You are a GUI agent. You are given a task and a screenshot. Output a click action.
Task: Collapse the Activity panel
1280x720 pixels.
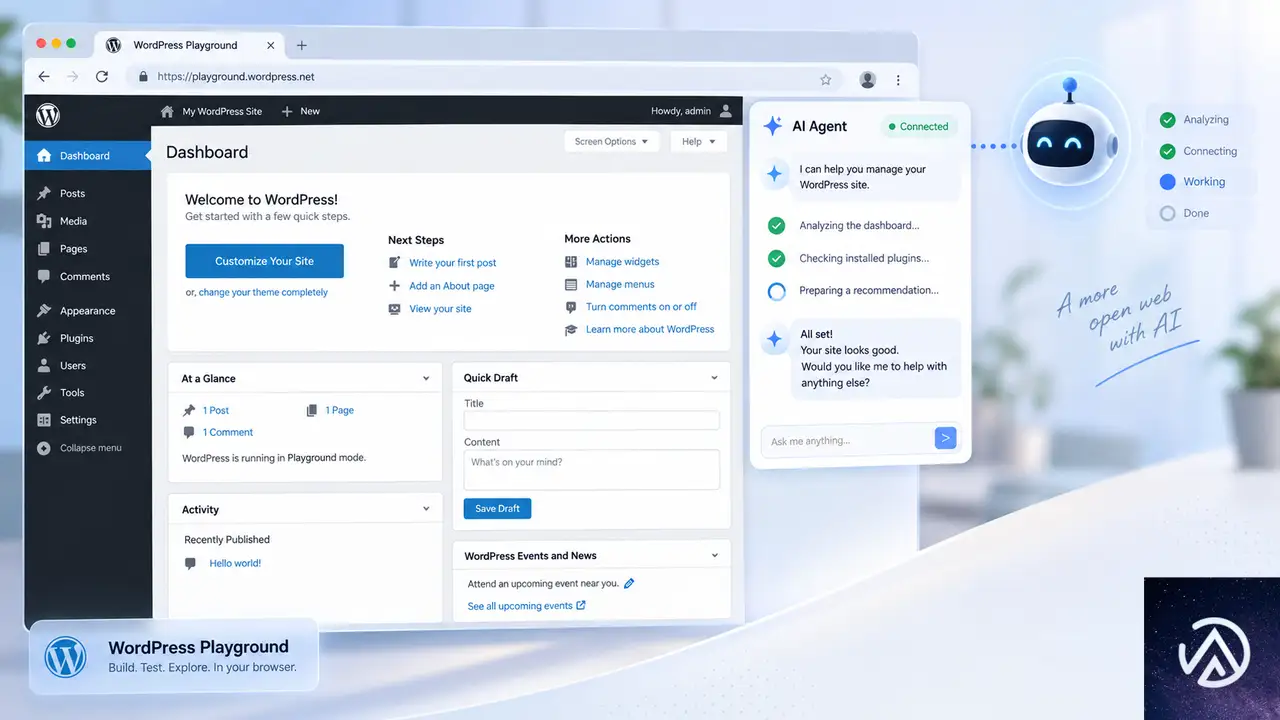click(x=426, y=509)
